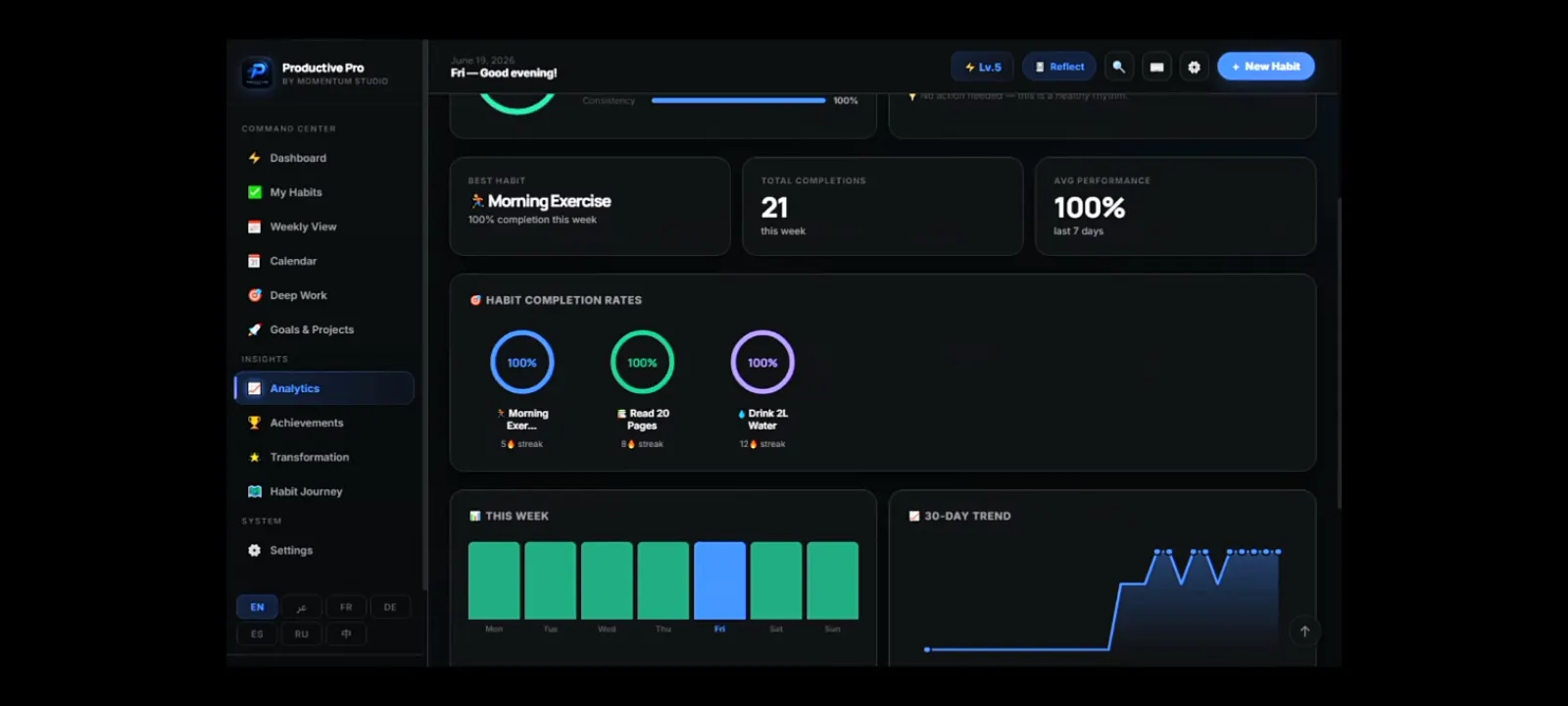Click the '5 streak' label under Morning Exercise
1568x706 pixels.
522,444
